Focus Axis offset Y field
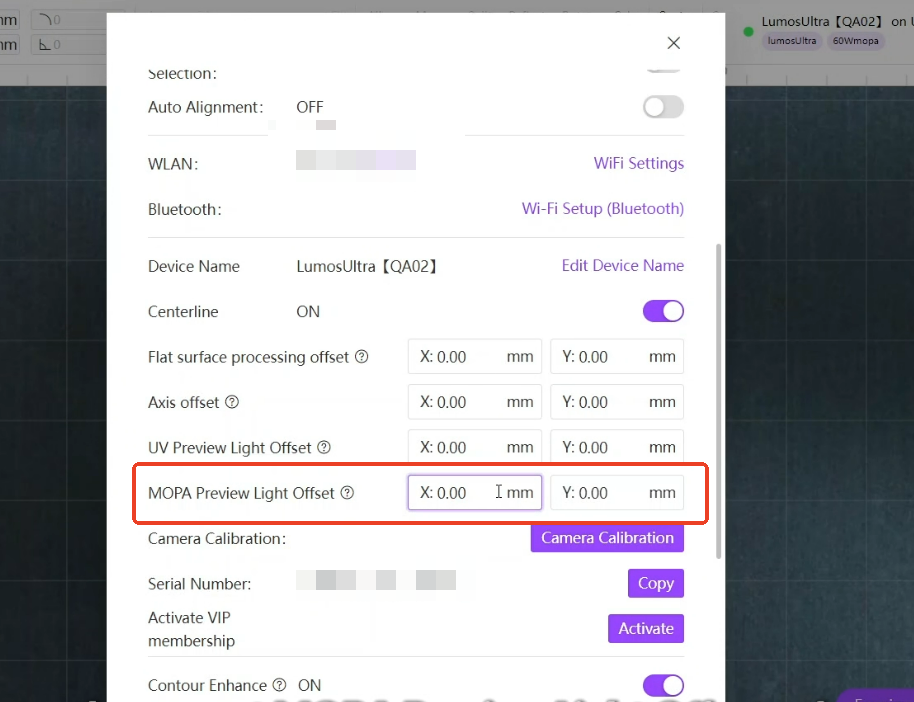The image size is (914, 702). click(x=617, y=402)
